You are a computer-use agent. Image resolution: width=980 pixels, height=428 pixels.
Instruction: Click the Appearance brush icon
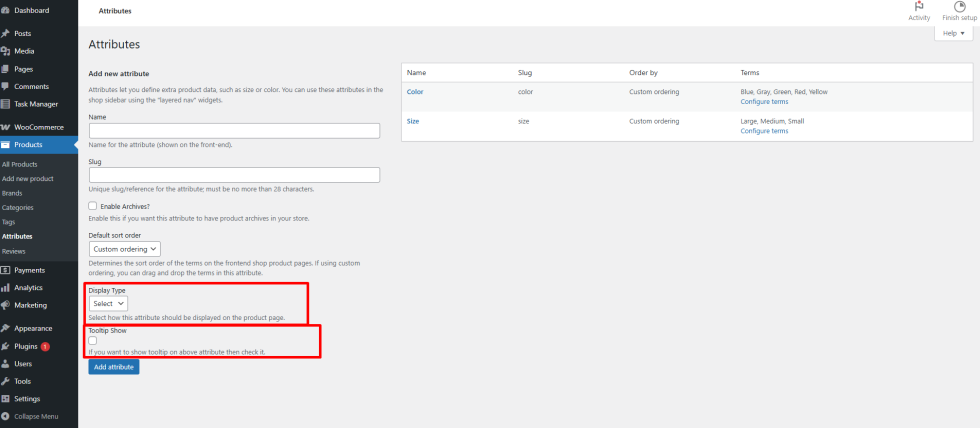click(5, 328)
